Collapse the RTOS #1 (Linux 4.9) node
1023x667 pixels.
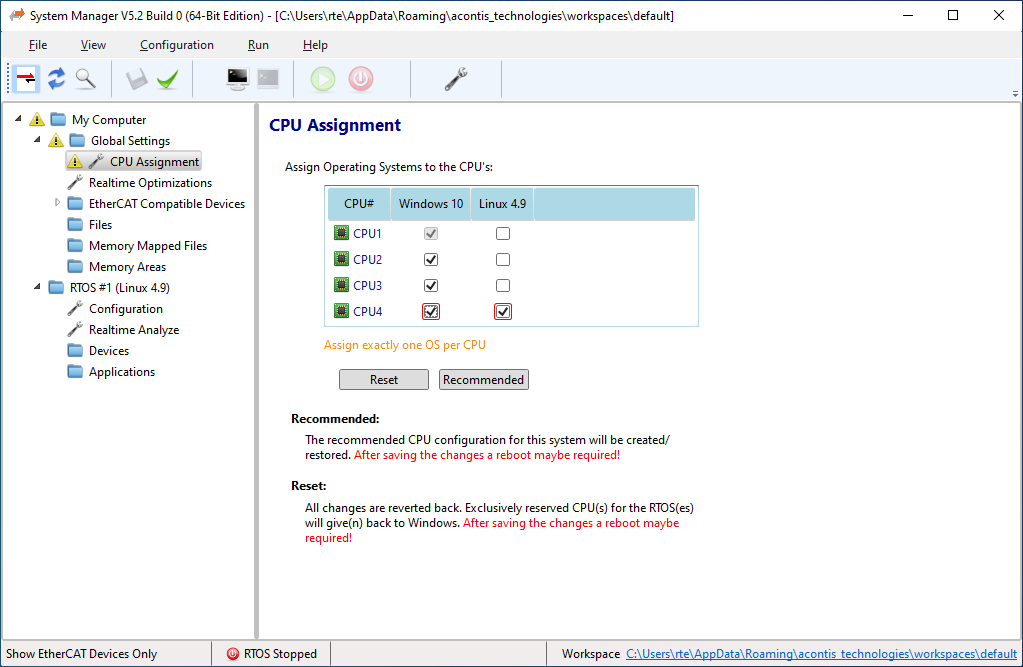(36, 287)
